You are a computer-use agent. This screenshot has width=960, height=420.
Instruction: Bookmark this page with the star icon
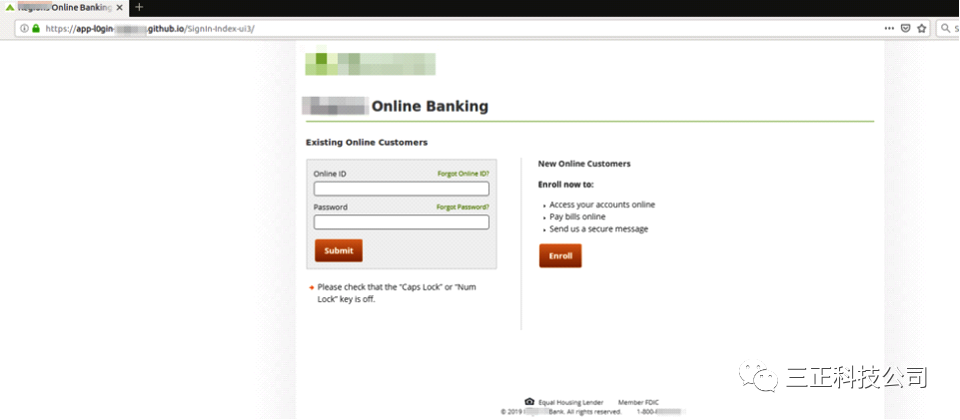click(x=921, y=28)
